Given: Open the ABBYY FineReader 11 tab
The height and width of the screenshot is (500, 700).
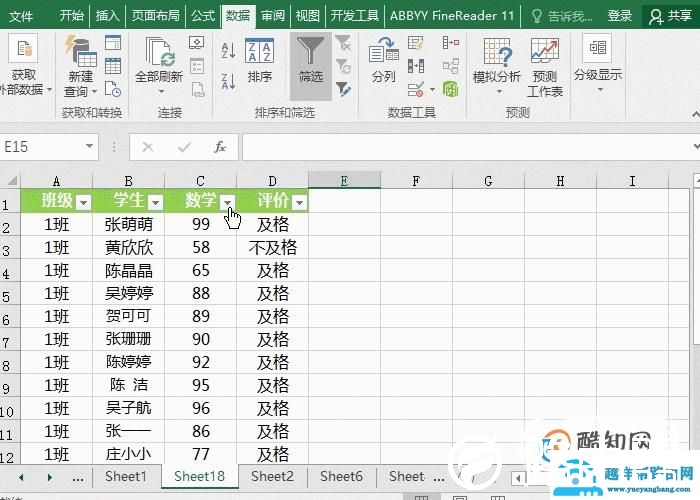Looking at the screenshot, I should [452, 16].
